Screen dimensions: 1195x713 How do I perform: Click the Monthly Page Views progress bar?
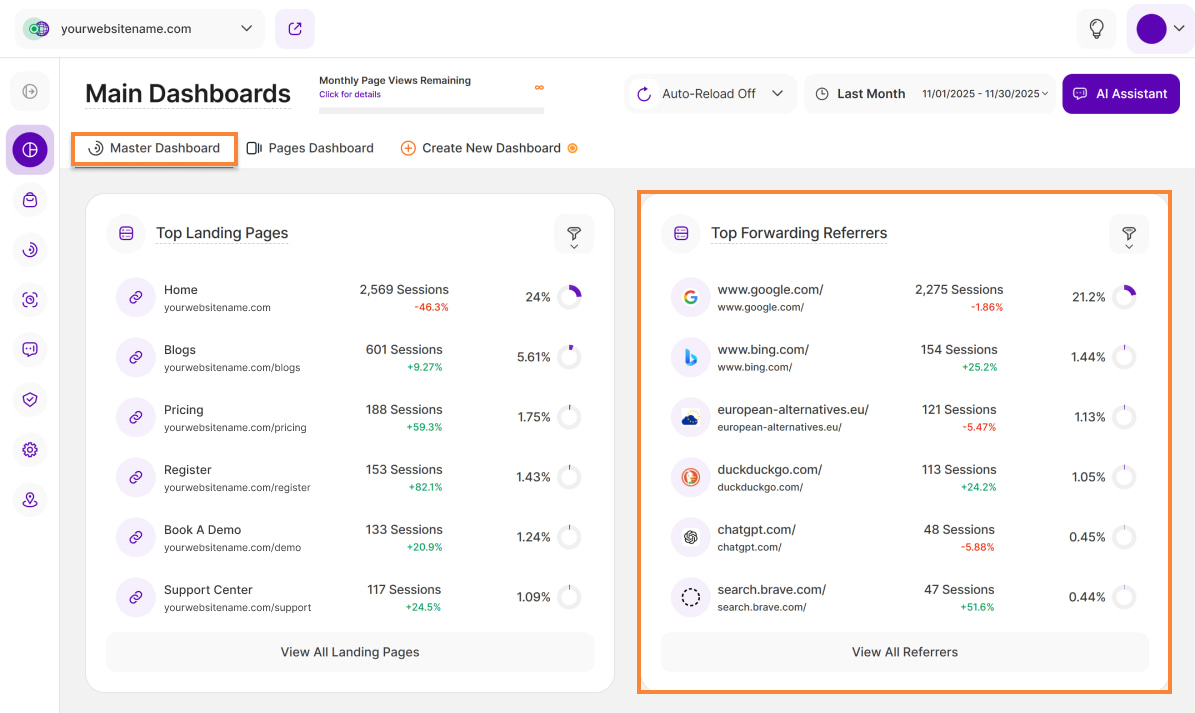[x=431, y=110]
